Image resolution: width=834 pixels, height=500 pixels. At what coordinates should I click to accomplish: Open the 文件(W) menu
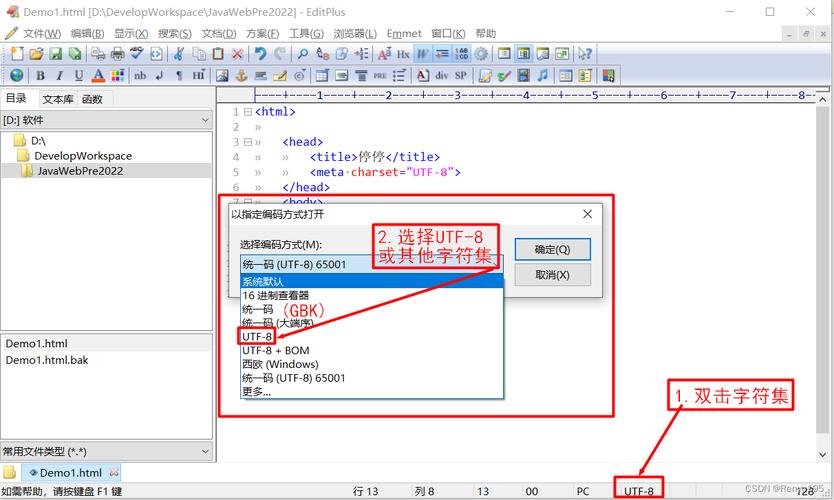[41, 34]
